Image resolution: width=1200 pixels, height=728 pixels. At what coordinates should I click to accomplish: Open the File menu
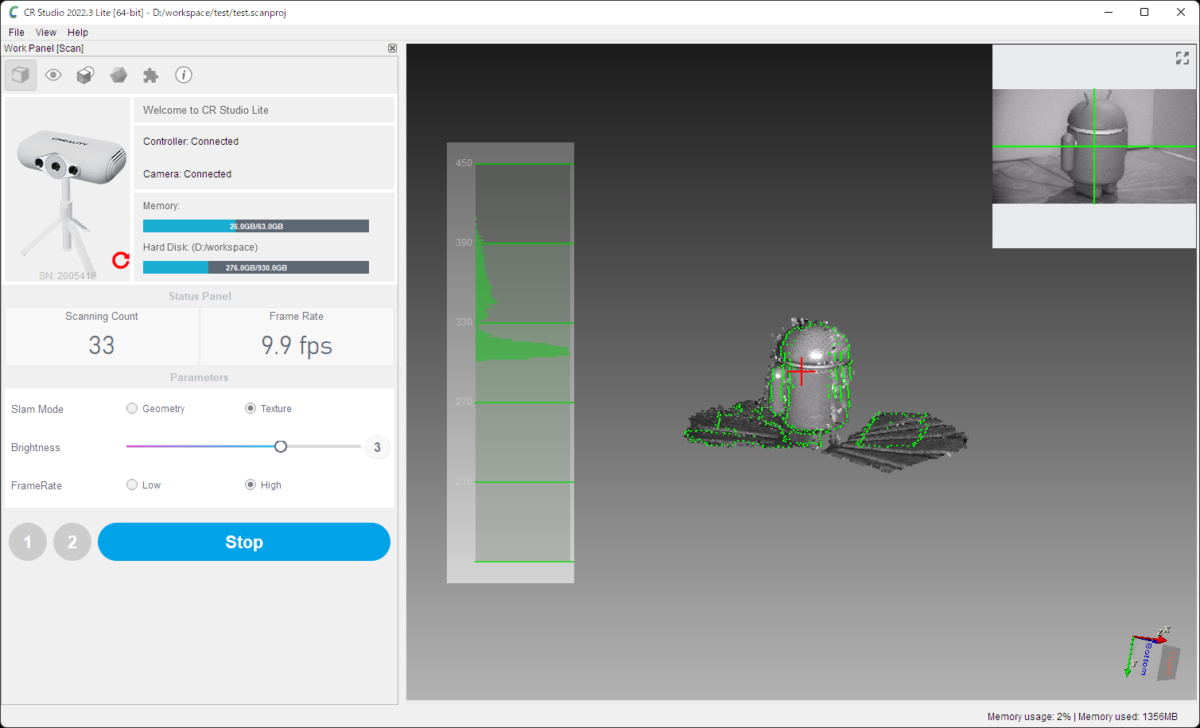click(x=16, y=32)
